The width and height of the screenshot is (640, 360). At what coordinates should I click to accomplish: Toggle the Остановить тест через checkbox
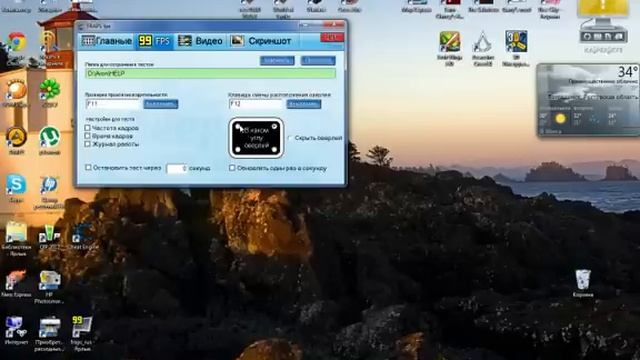click(88, 167)
